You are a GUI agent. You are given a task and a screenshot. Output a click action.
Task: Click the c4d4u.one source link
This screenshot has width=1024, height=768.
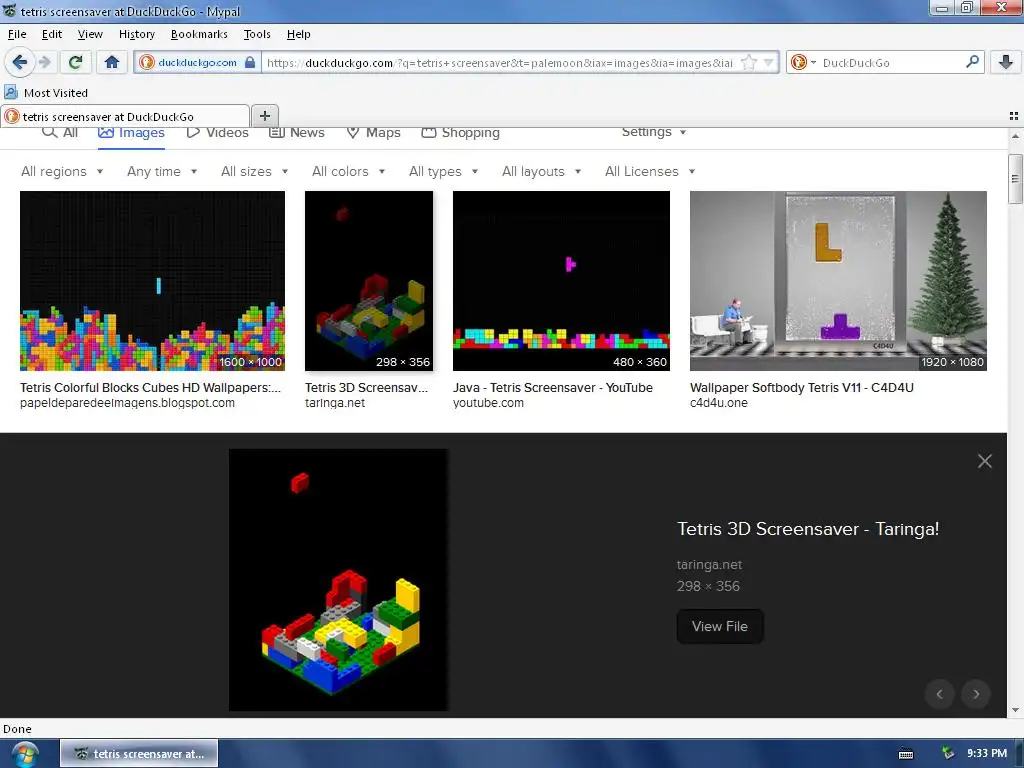tap(719, 403)
